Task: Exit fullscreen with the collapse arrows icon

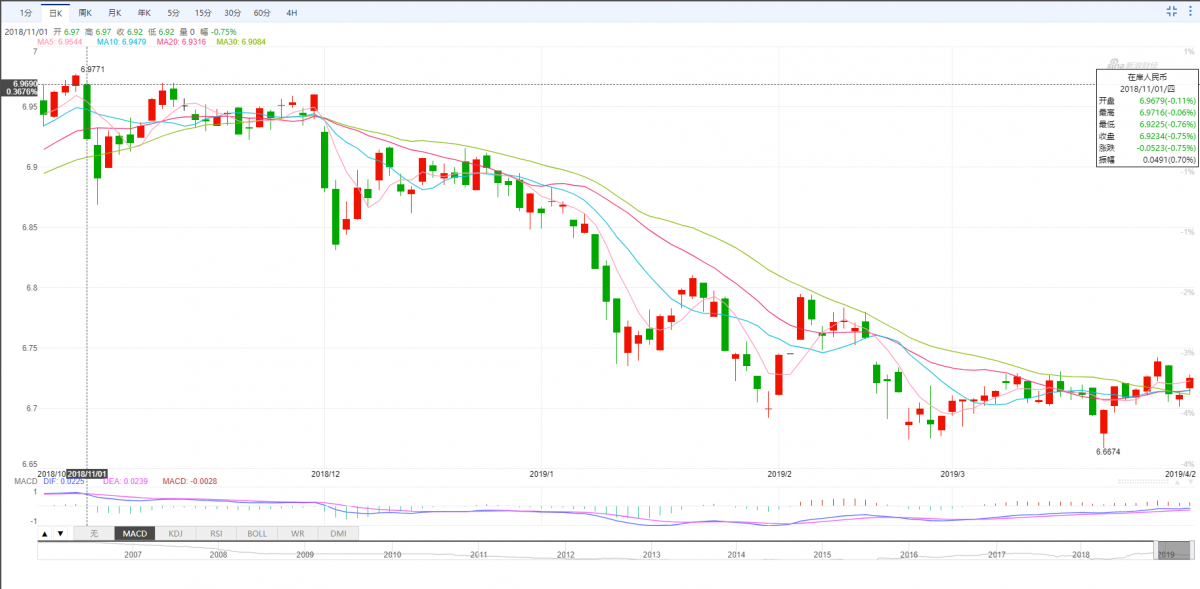Action: pos(1171,12)
